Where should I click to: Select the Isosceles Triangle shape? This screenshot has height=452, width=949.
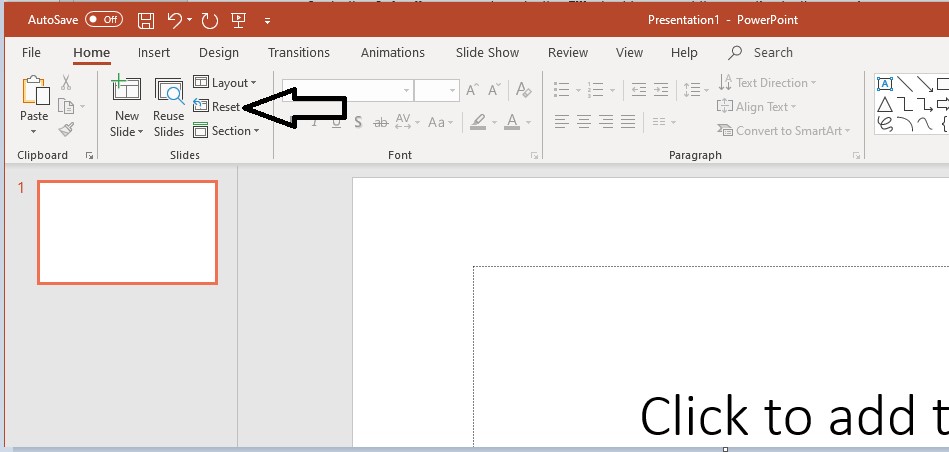tap(885, 105)
